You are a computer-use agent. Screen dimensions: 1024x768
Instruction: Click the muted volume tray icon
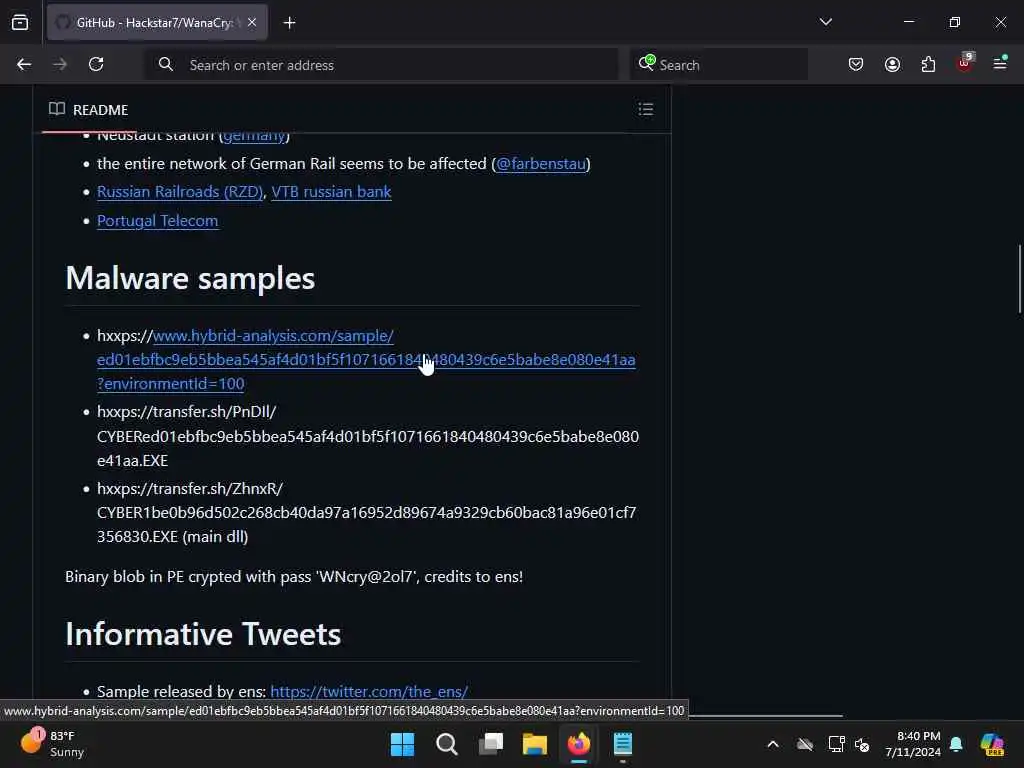862,744
